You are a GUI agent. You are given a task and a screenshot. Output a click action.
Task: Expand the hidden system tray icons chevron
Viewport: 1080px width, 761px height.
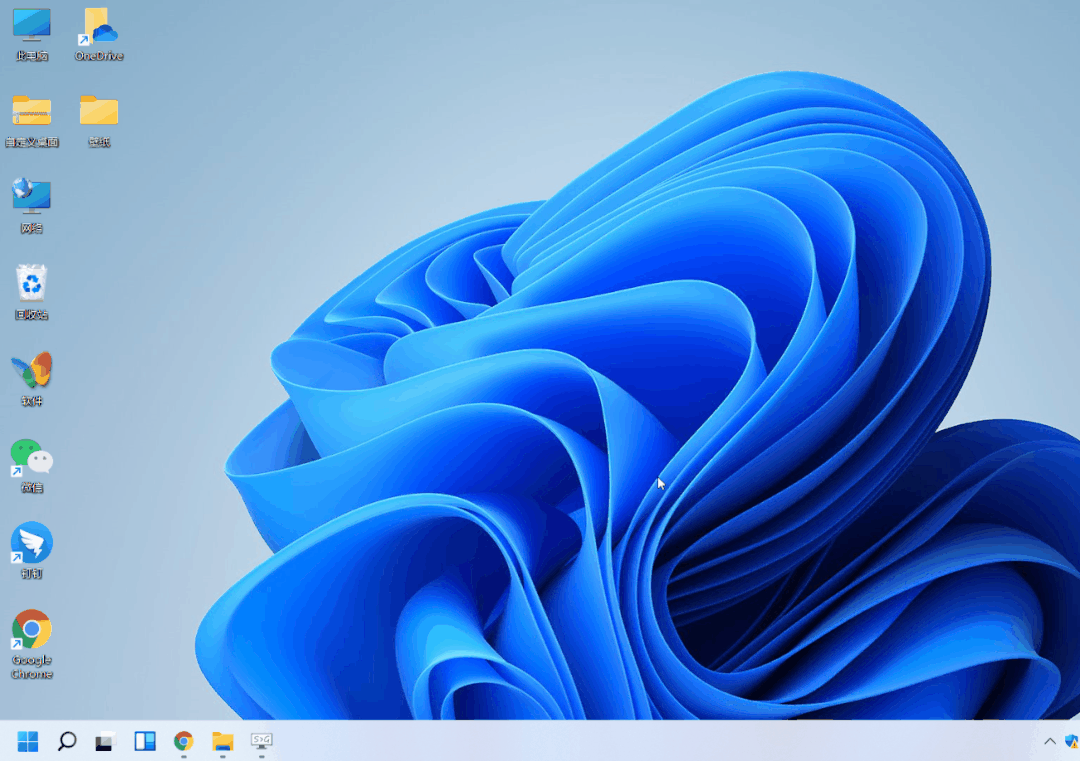click(x=1050, y=741)
